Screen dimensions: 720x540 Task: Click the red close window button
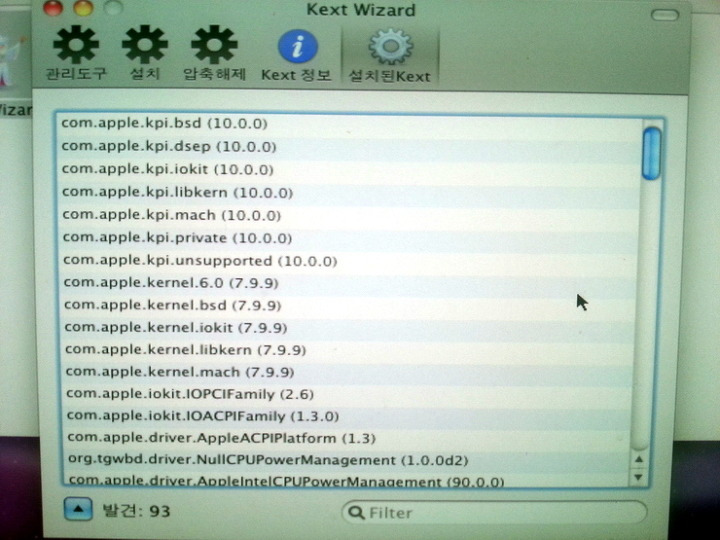[x=53, y=8]
